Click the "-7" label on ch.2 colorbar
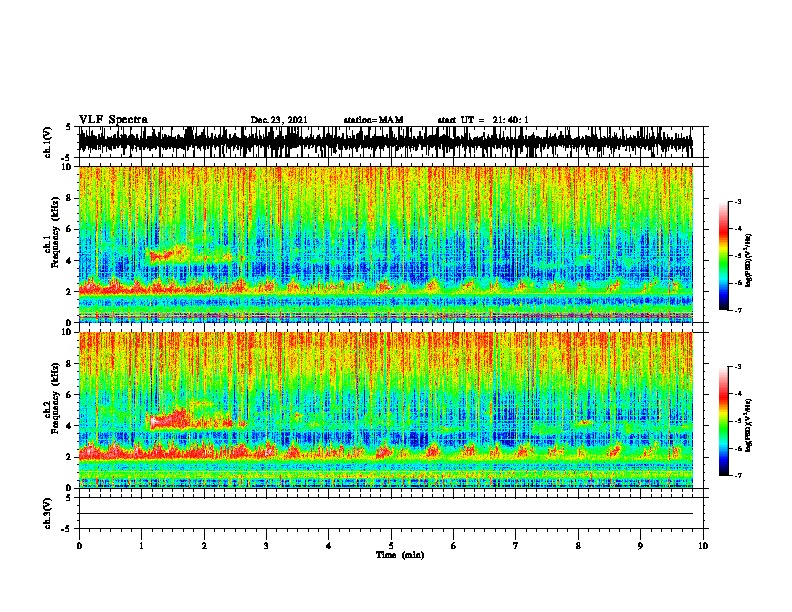792x612 pixels. pyautogui.click(x=738, y=476)
